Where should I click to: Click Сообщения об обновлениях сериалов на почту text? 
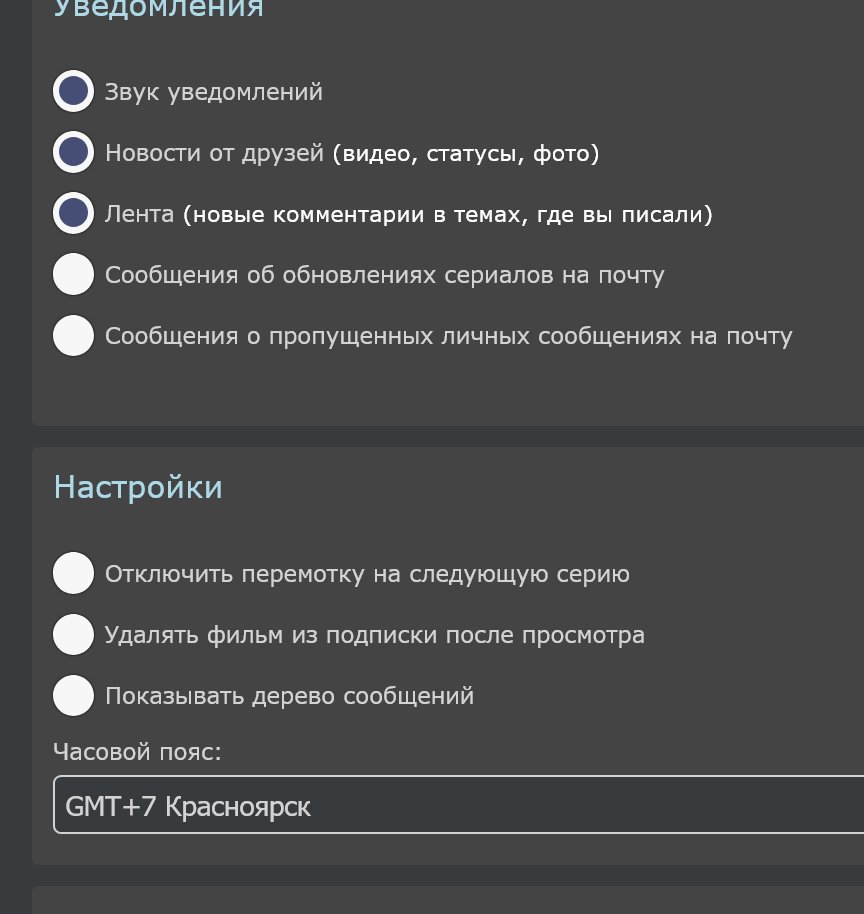[x=385, y=276]
